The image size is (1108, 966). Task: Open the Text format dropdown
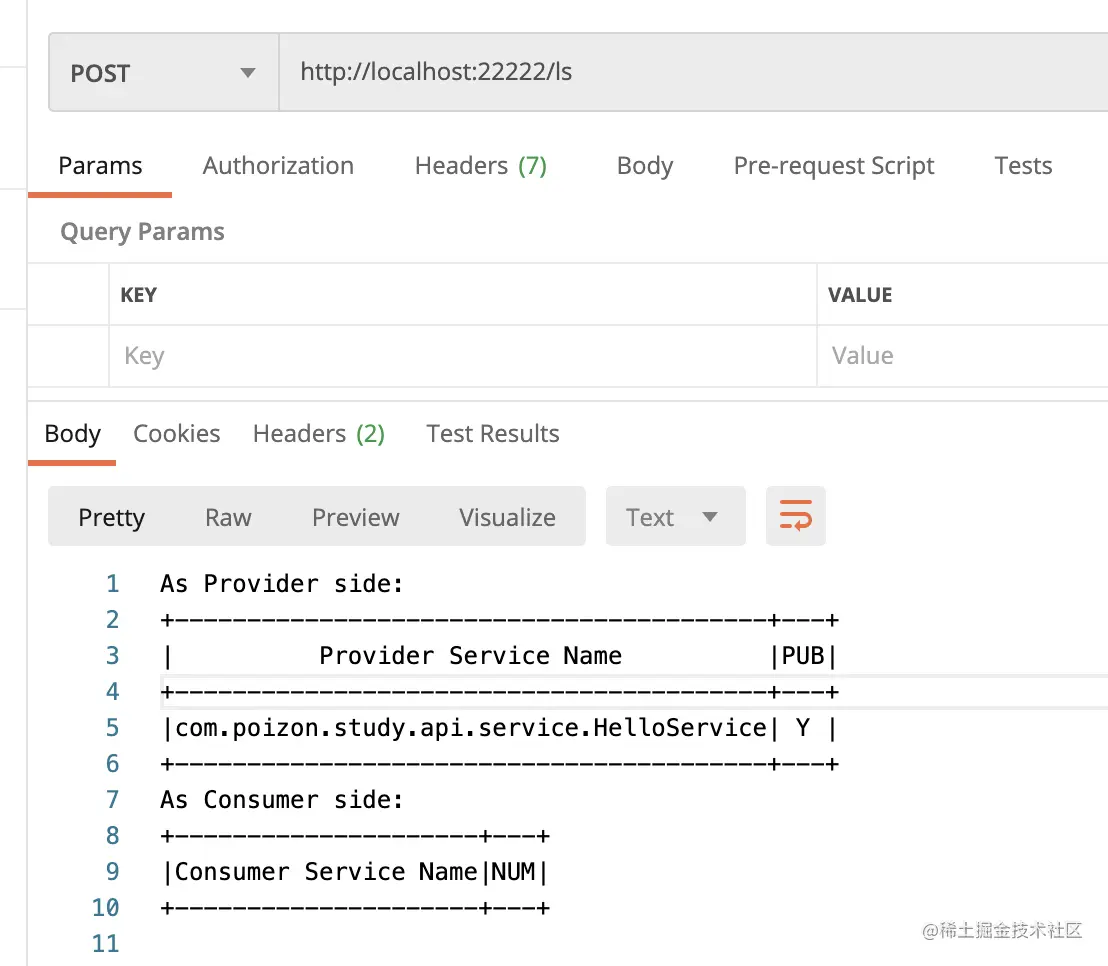click(675, 517)
